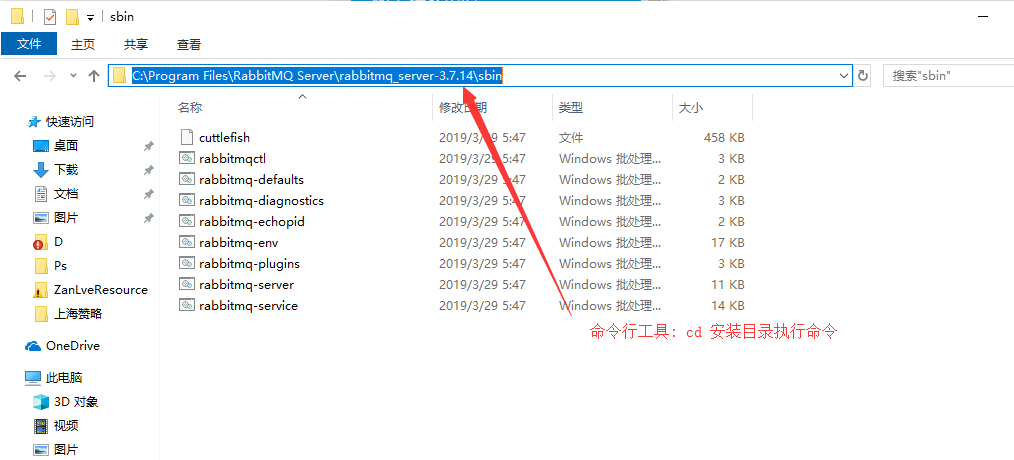Screen dimensions: 1014x460
Task: Click the 14 KB size of rabbitmq-service
Action: click(728, 305)
